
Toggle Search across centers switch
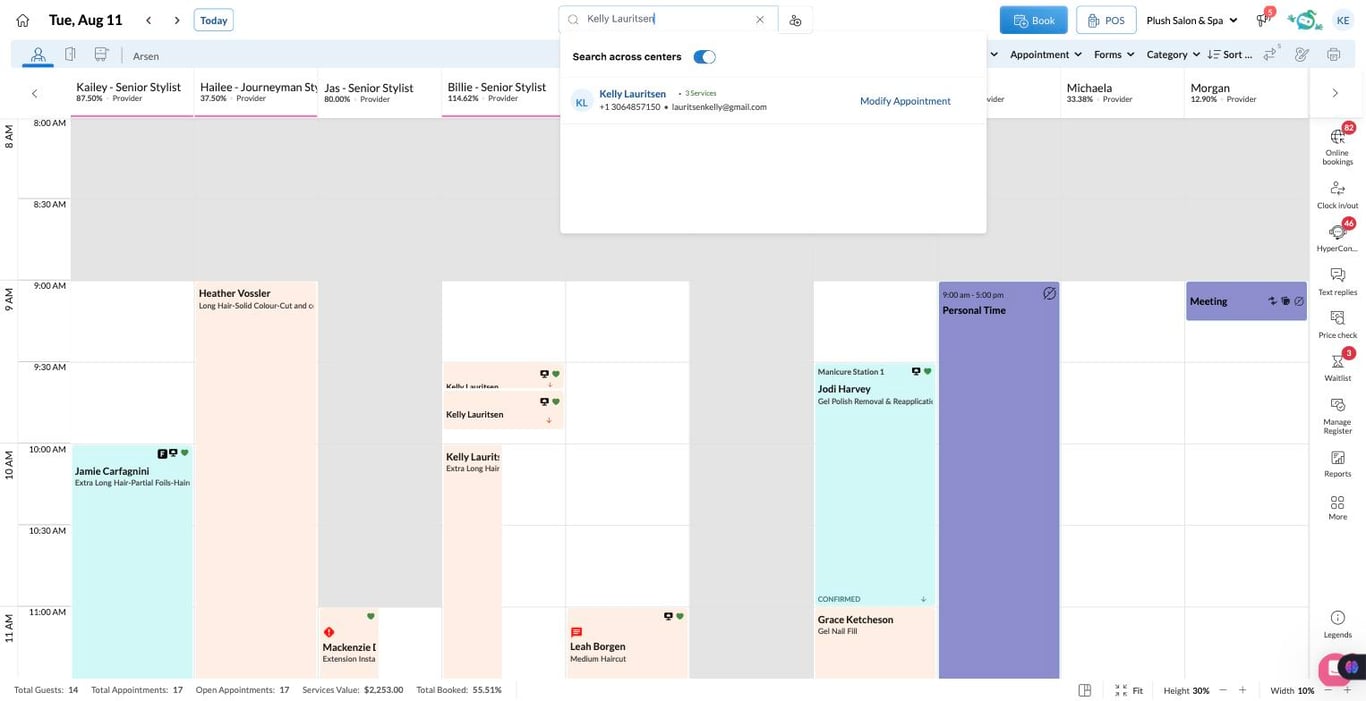[705, 57]
